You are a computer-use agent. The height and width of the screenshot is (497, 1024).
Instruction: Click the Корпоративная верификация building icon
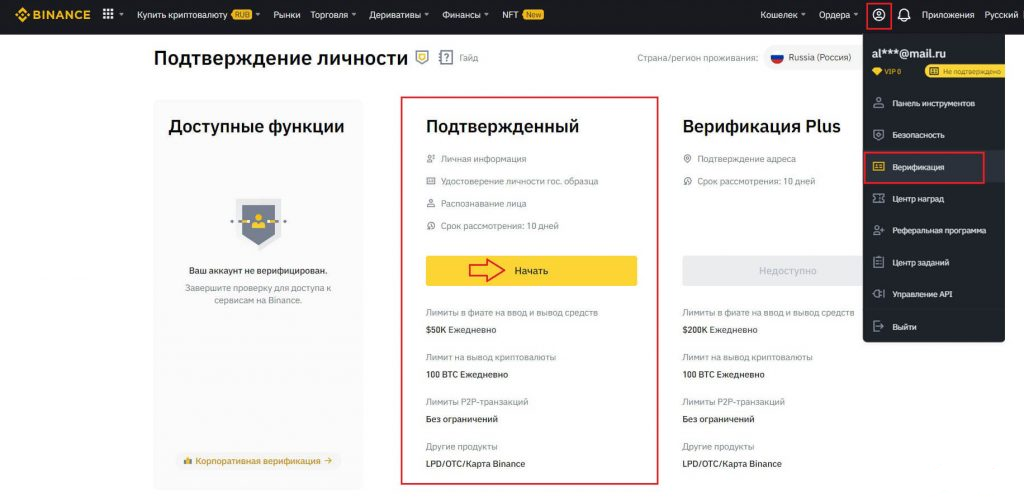188,461
